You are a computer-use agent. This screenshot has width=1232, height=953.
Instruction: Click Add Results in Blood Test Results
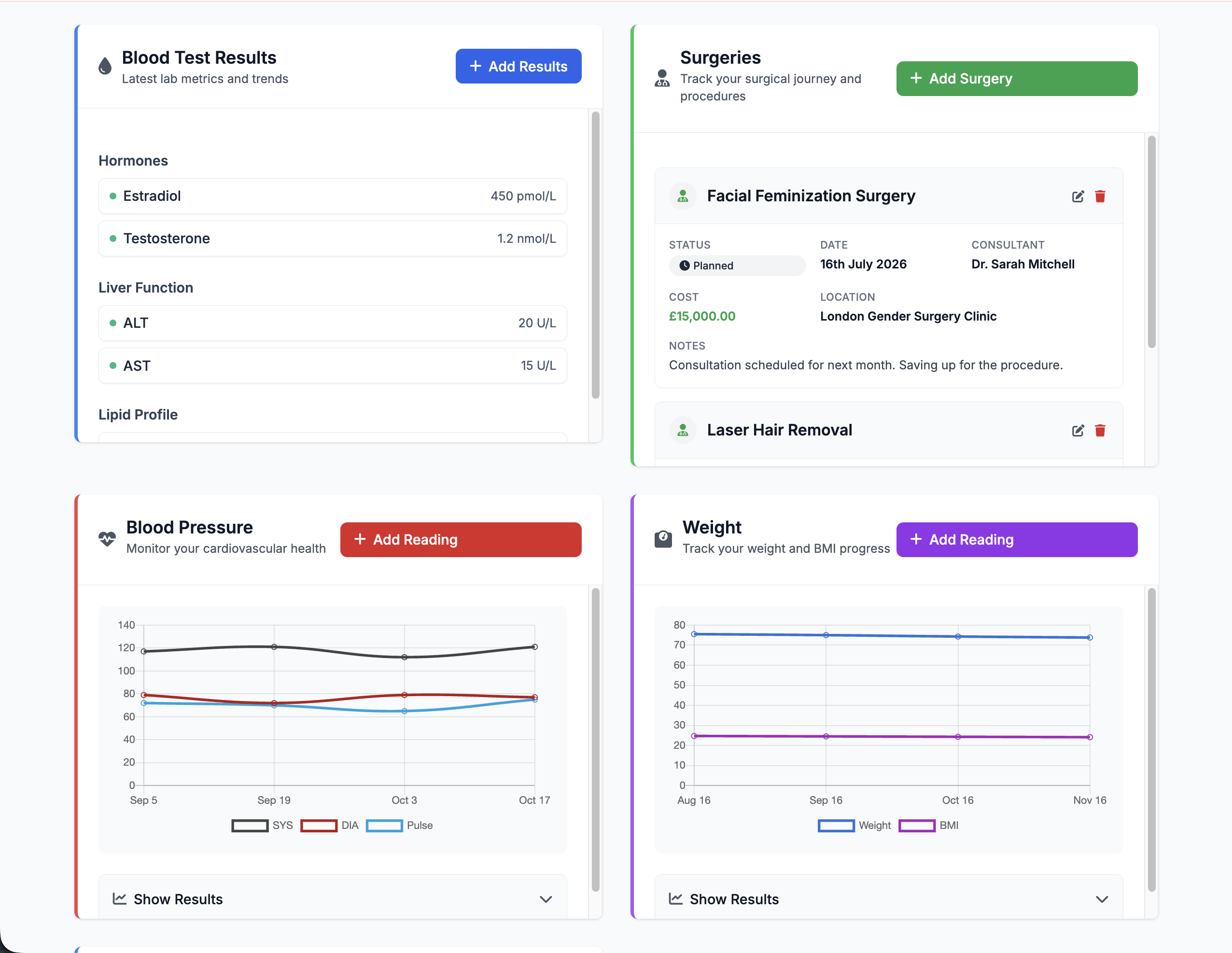(518, 66)
